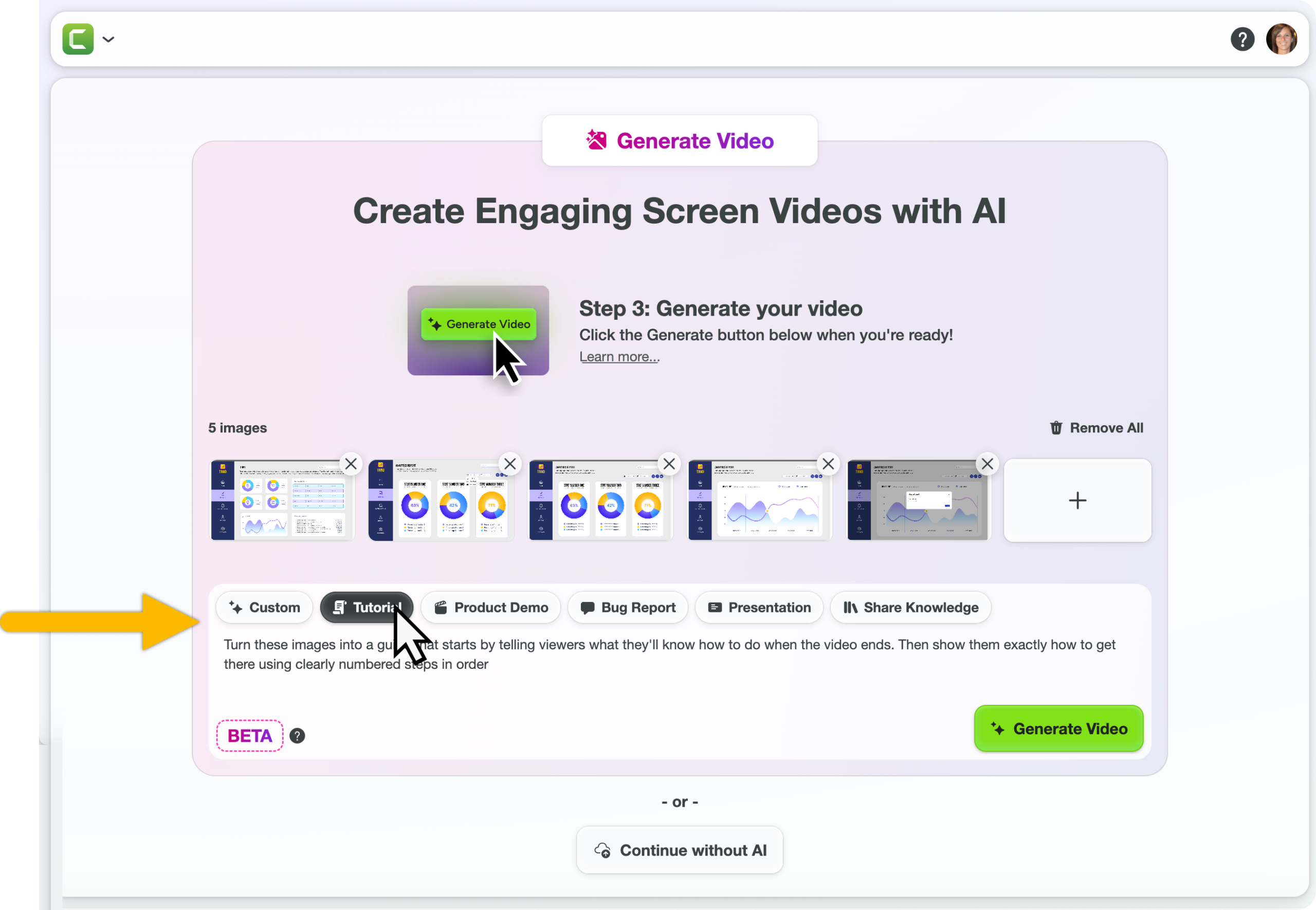Select the Generate Video tab at top
This screenshot has width=1316, height=910.
click(x=680, y=141)
